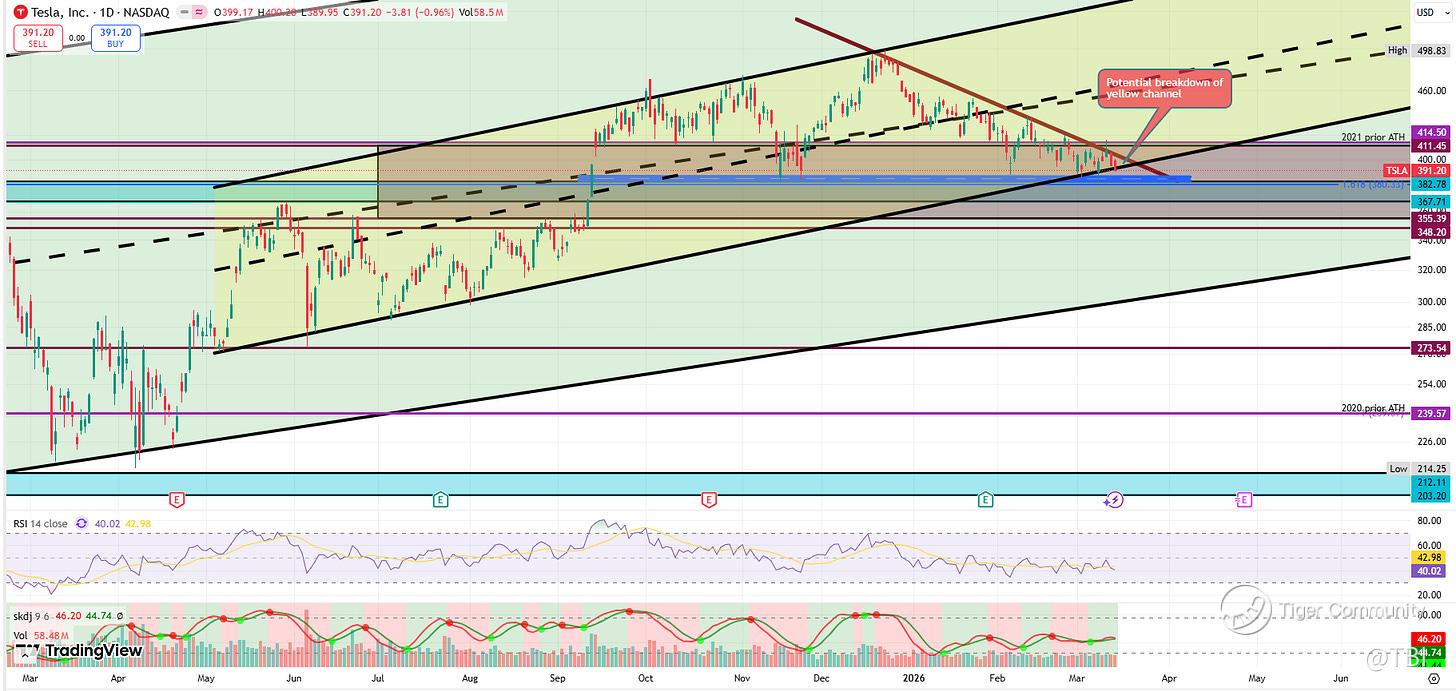Click the red earnings E marker near May
Screen dimensions: 1456x691
(x=177, y=498)
